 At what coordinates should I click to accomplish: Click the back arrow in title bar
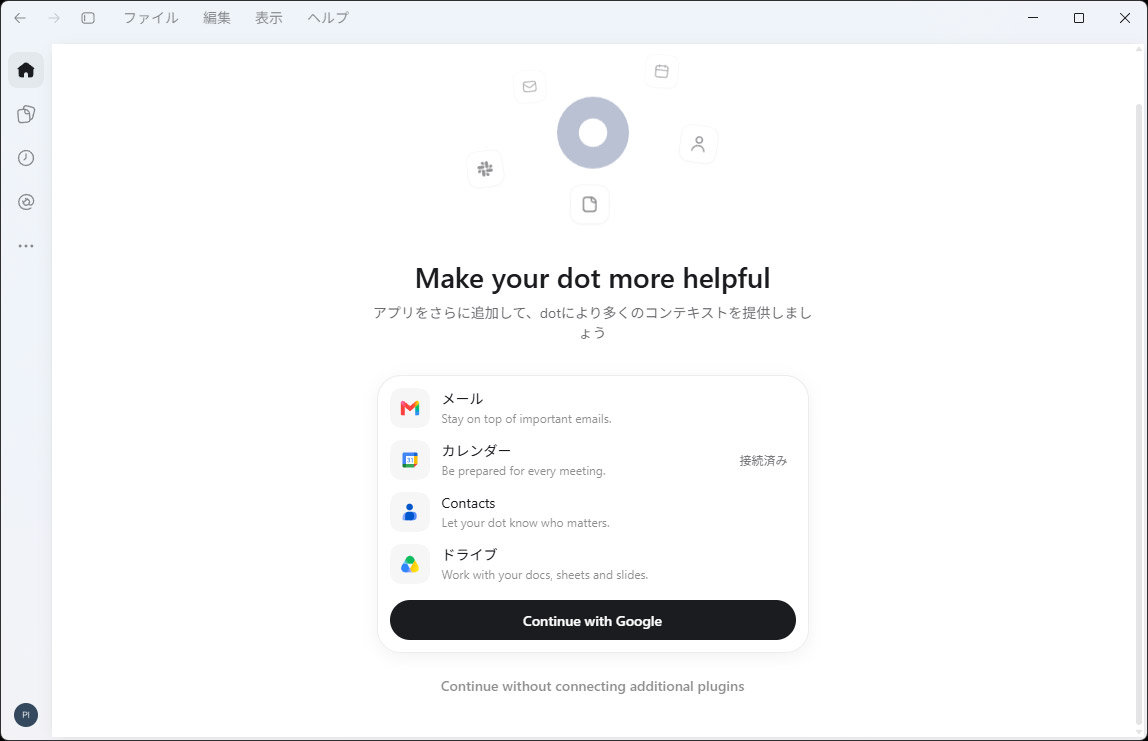click(x=20, y=18)
